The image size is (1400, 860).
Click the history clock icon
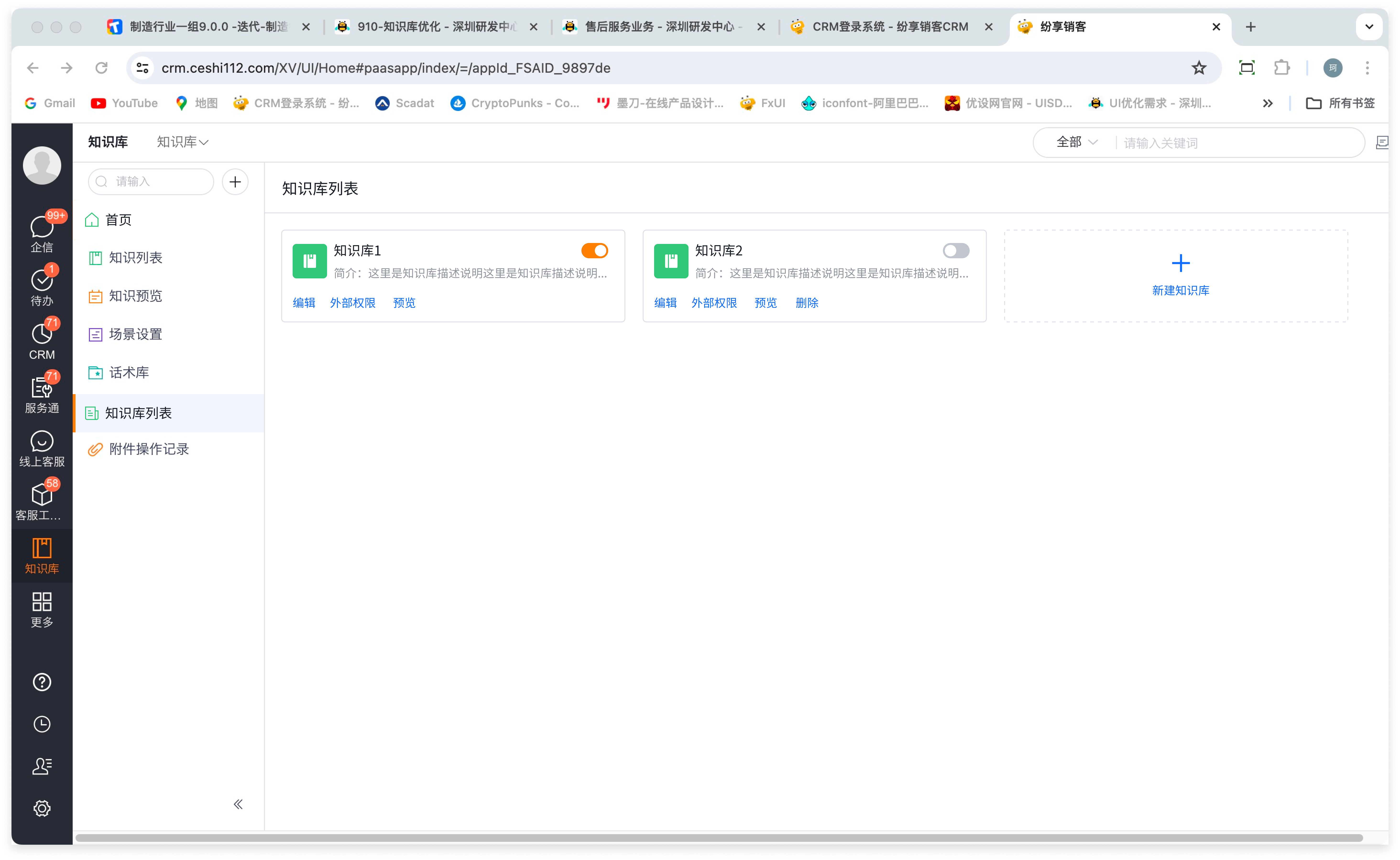point(42,724)
